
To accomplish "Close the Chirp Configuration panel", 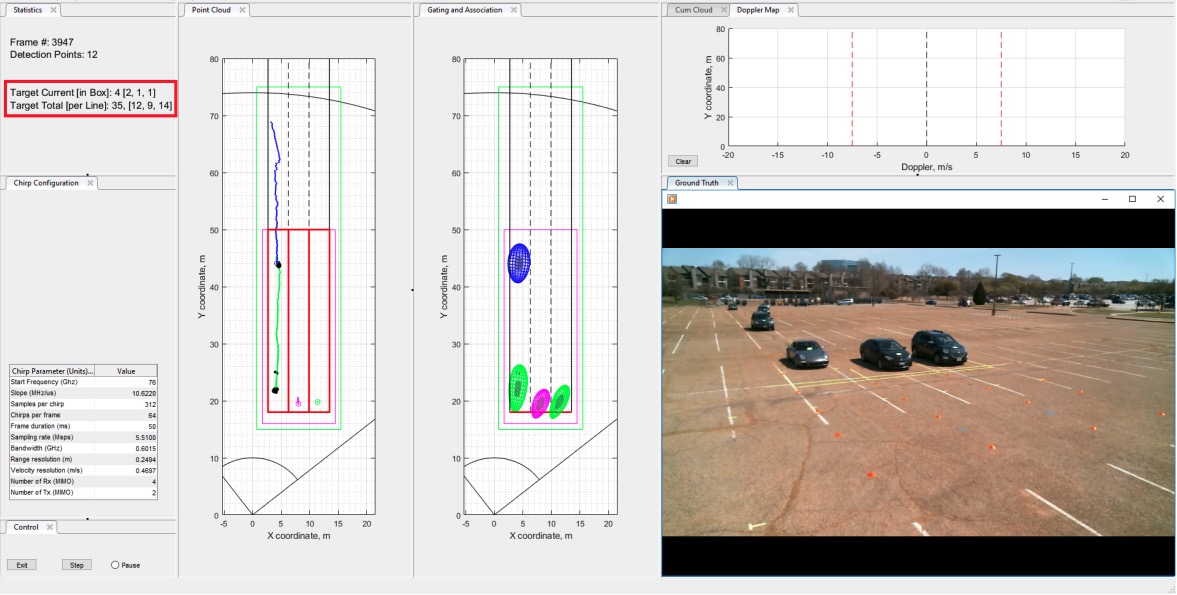I will click(90, 183).
